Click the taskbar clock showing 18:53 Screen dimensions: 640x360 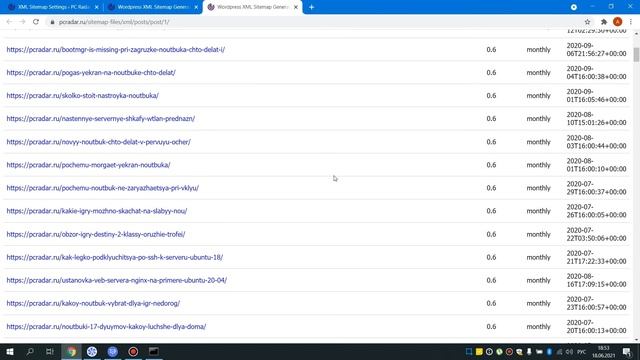tap(603, 351)
